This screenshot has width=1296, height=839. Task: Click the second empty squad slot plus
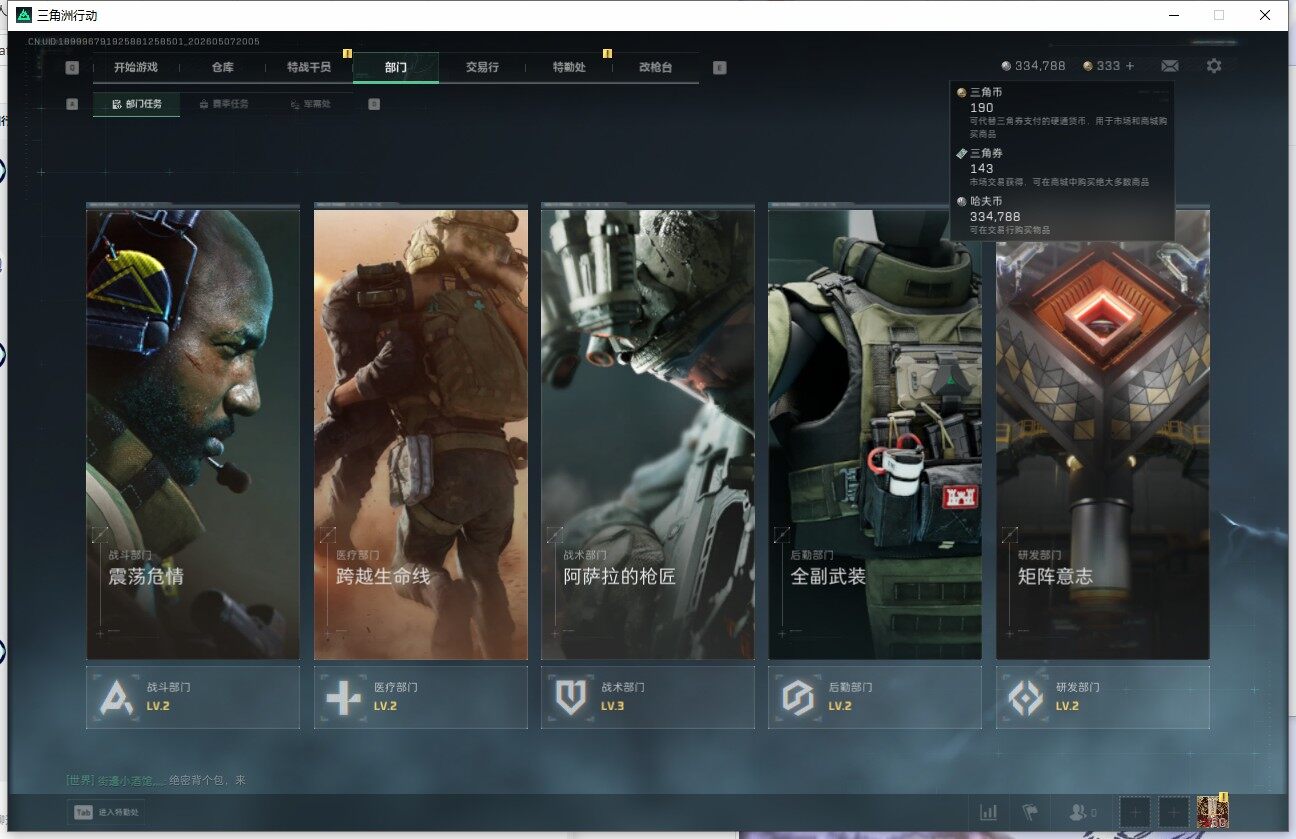(x=1174, y=812)
